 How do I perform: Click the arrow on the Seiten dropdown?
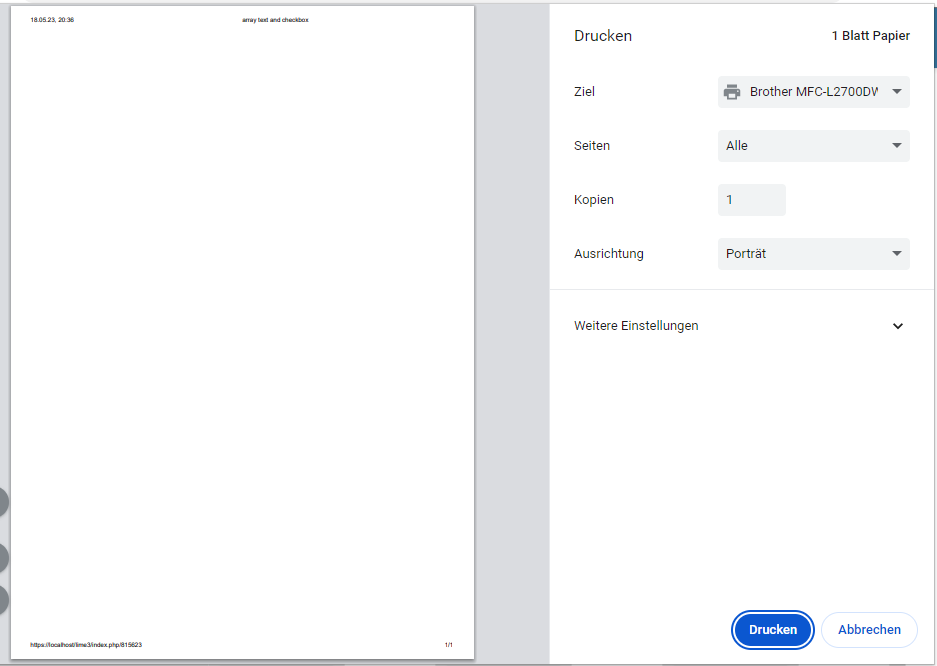click(896, 146)
